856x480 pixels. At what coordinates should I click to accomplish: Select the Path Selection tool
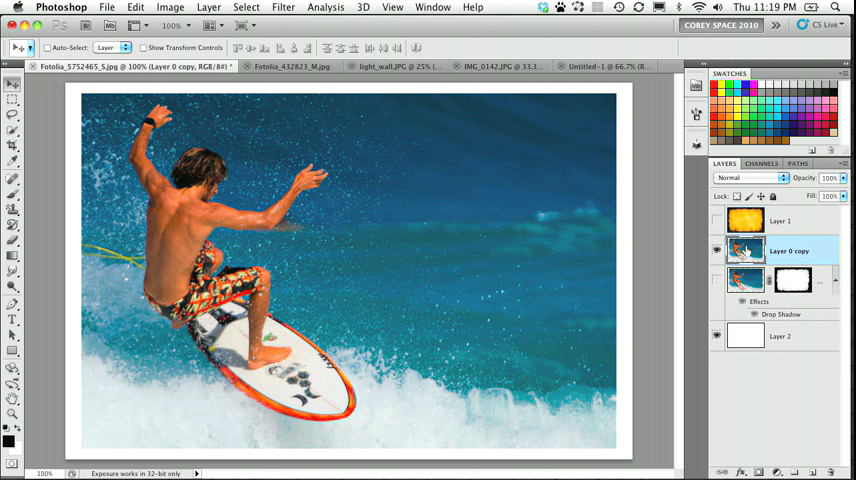click(x=12, y=335)
